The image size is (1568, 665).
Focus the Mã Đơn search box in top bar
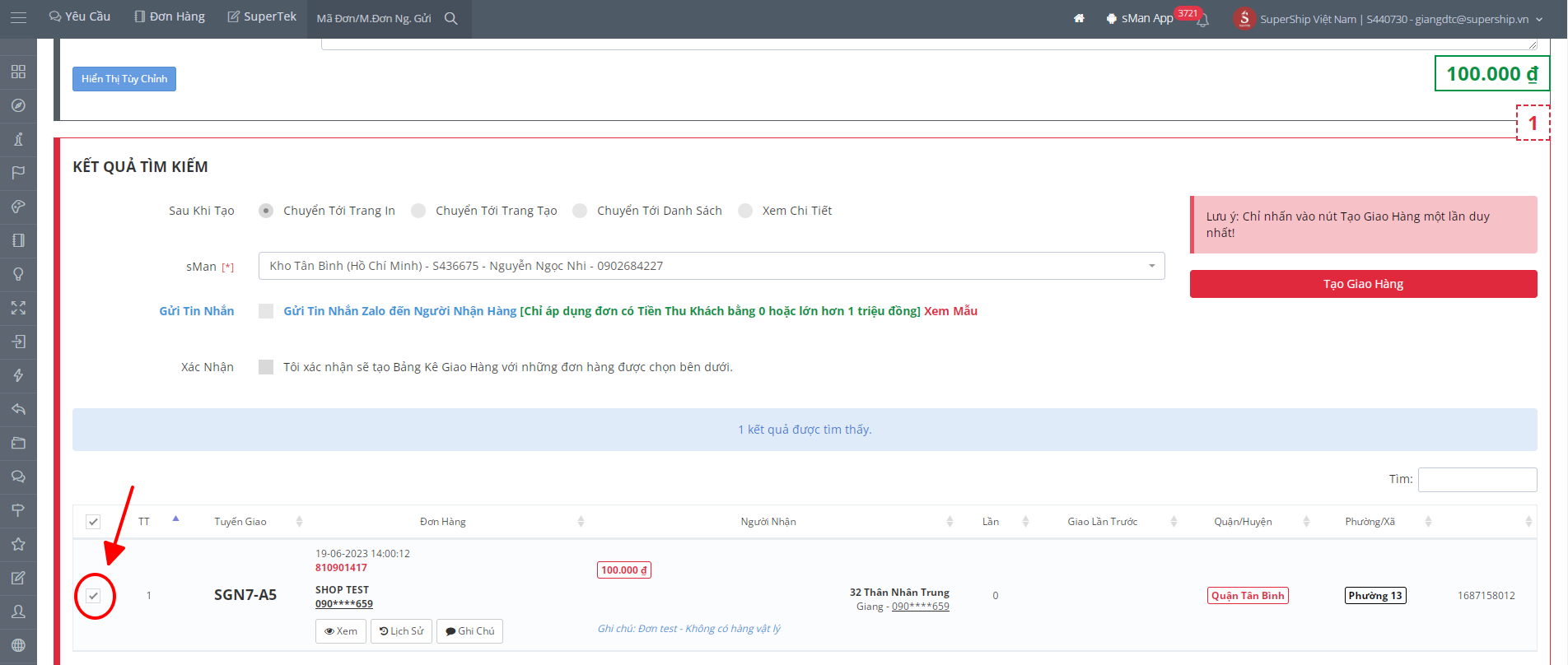point(375,18)
